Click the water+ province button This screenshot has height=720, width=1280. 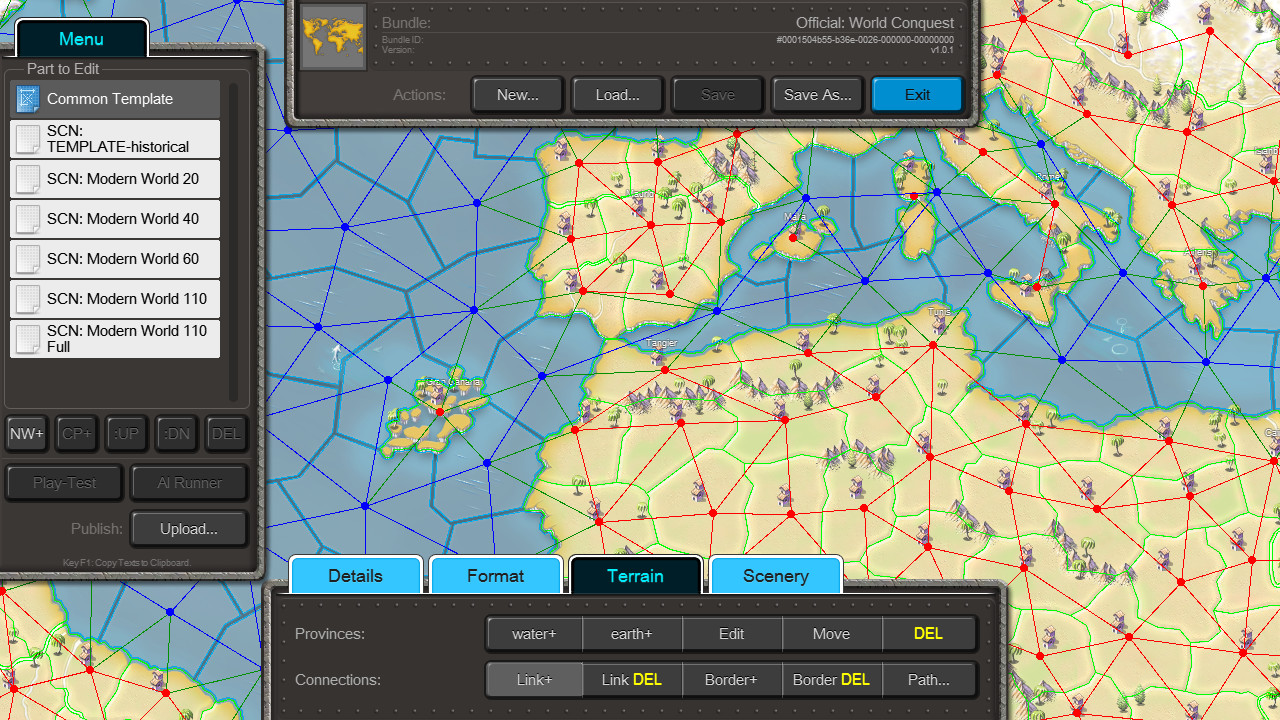coord(534,633)
